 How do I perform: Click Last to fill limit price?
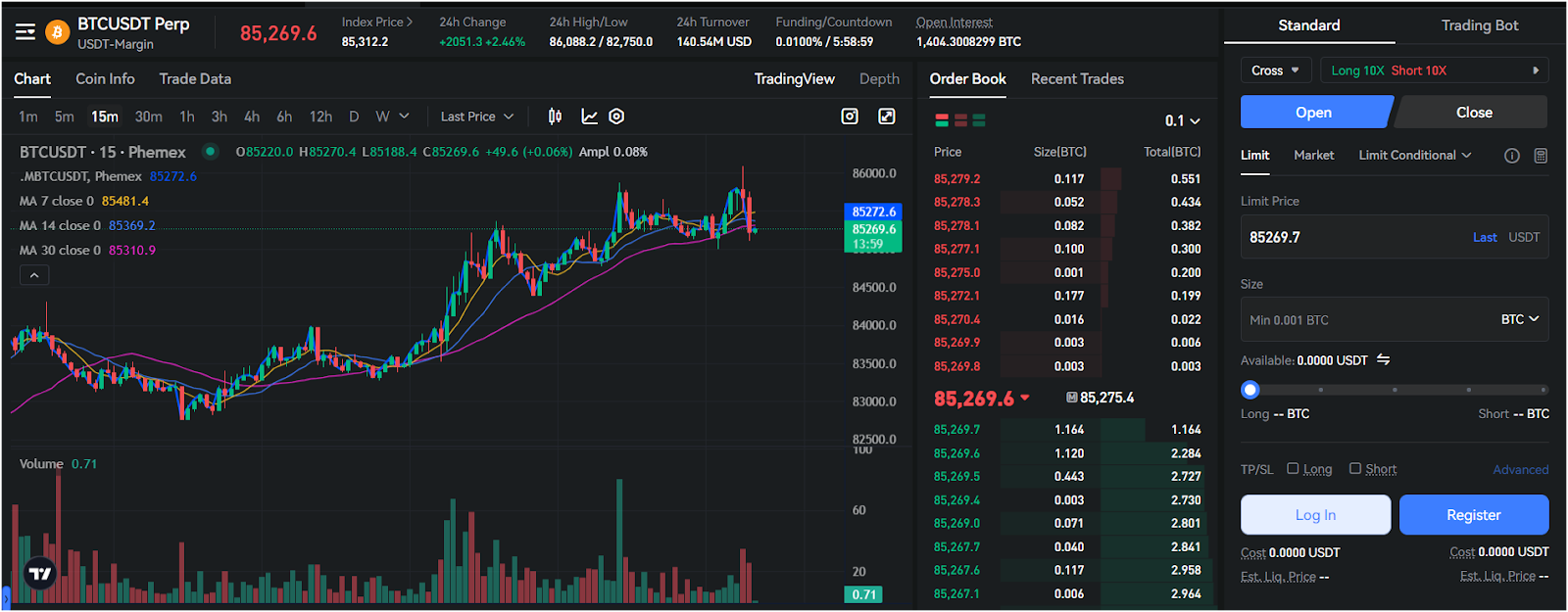point(1485,237)
